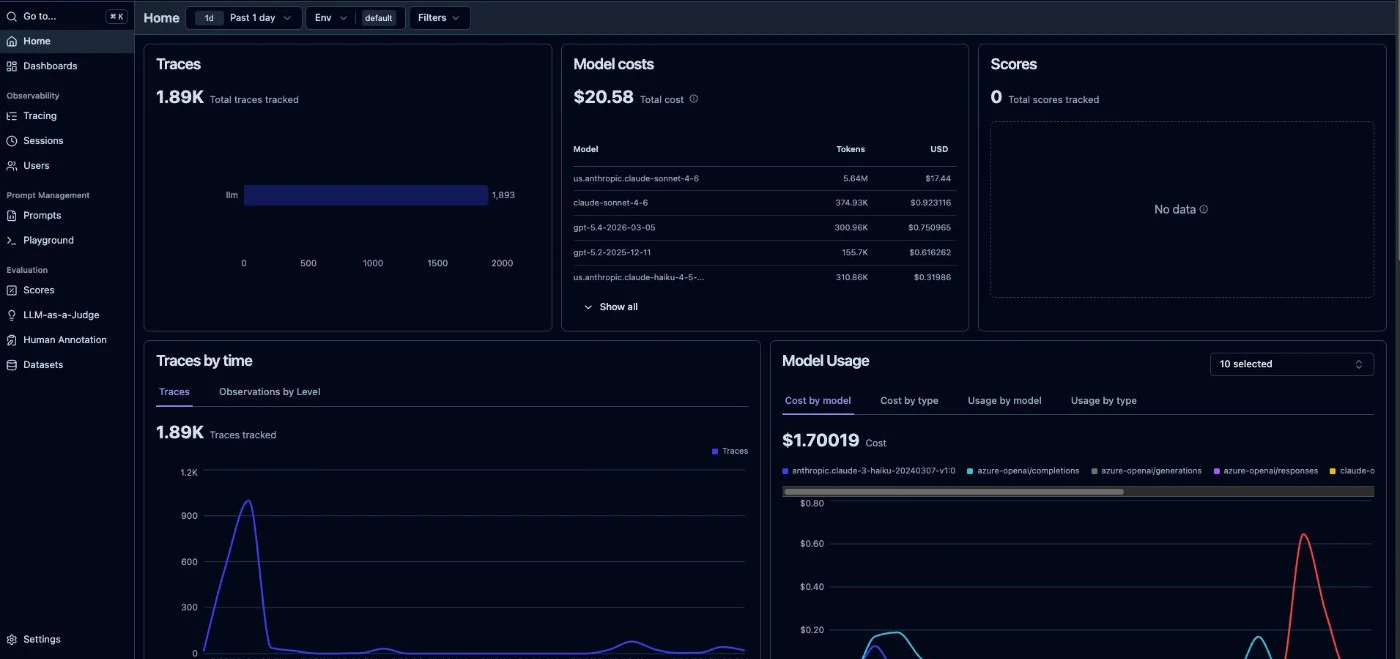
Task: Click the Model column header
Action: tap(586, 149)
